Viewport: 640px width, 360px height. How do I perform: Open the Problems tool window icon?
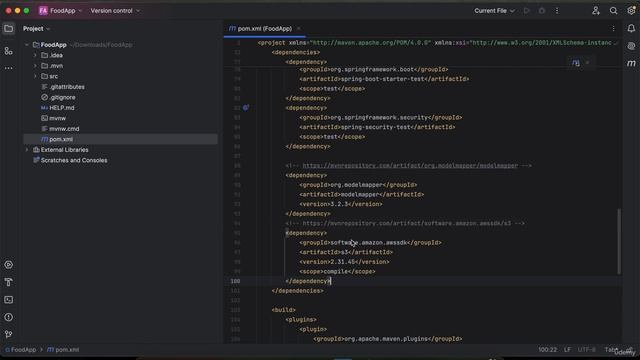point(9,317)
